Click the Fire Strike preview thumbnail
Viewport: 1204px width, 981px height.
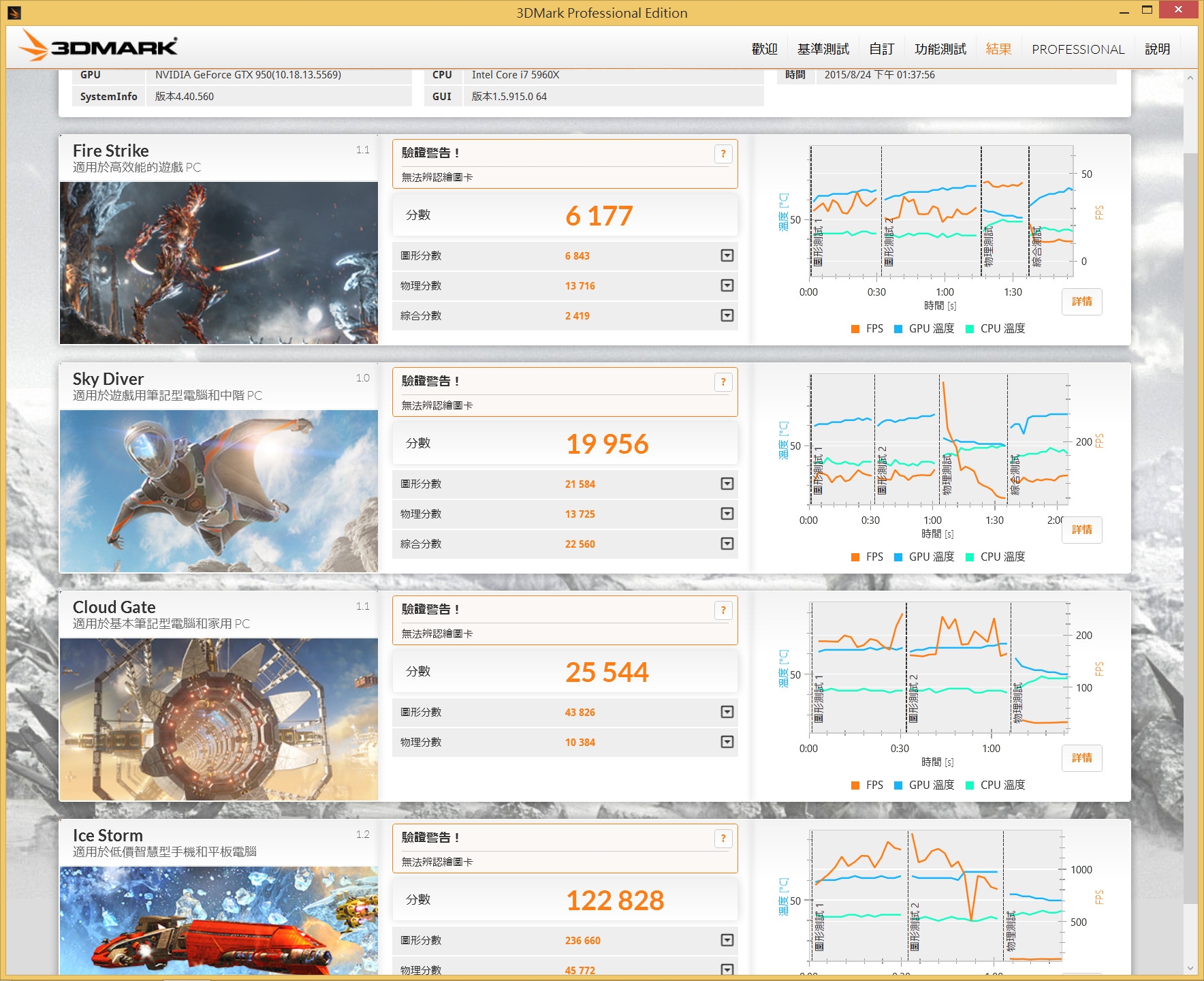click(x=219, y=263)
